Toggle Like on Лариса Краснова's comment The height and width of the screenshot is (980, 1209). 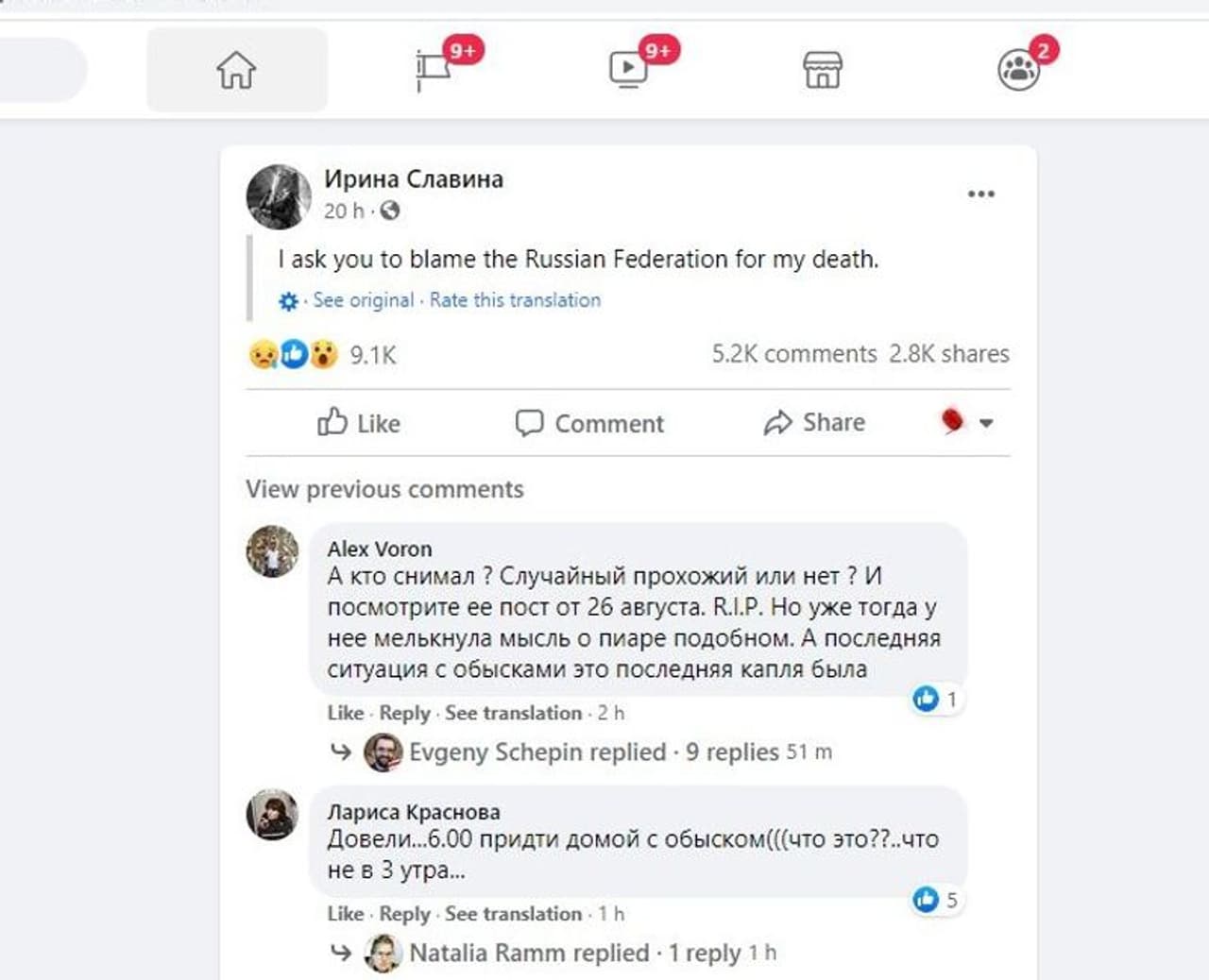coord(345,914)
